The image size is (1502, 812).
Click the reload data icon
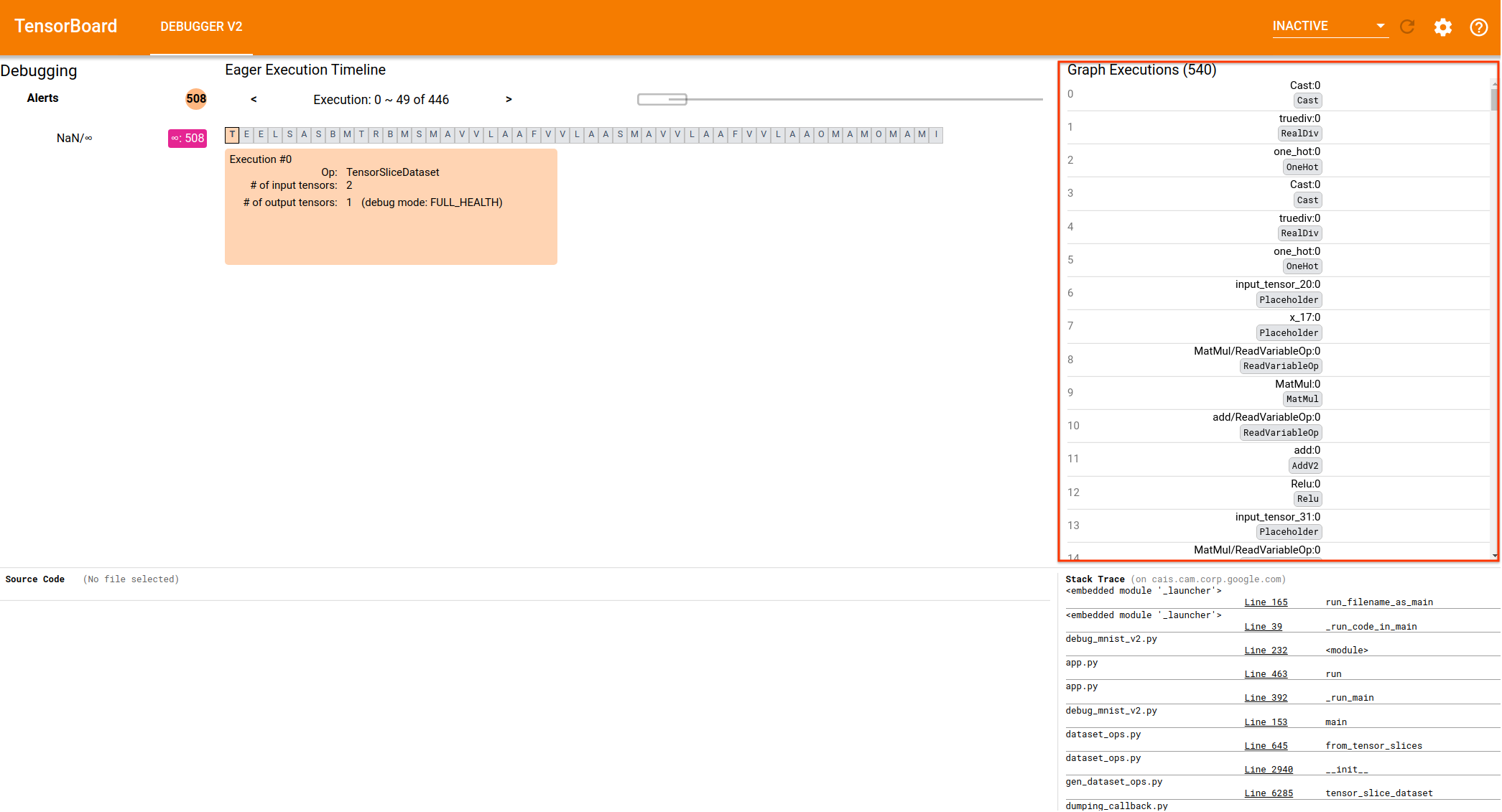pyautogui.click(x=1407, y=27)
